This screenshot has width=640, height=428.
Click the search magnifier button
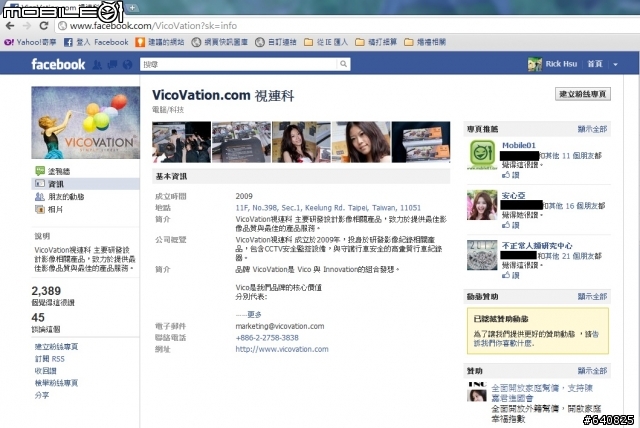[344, 64]
